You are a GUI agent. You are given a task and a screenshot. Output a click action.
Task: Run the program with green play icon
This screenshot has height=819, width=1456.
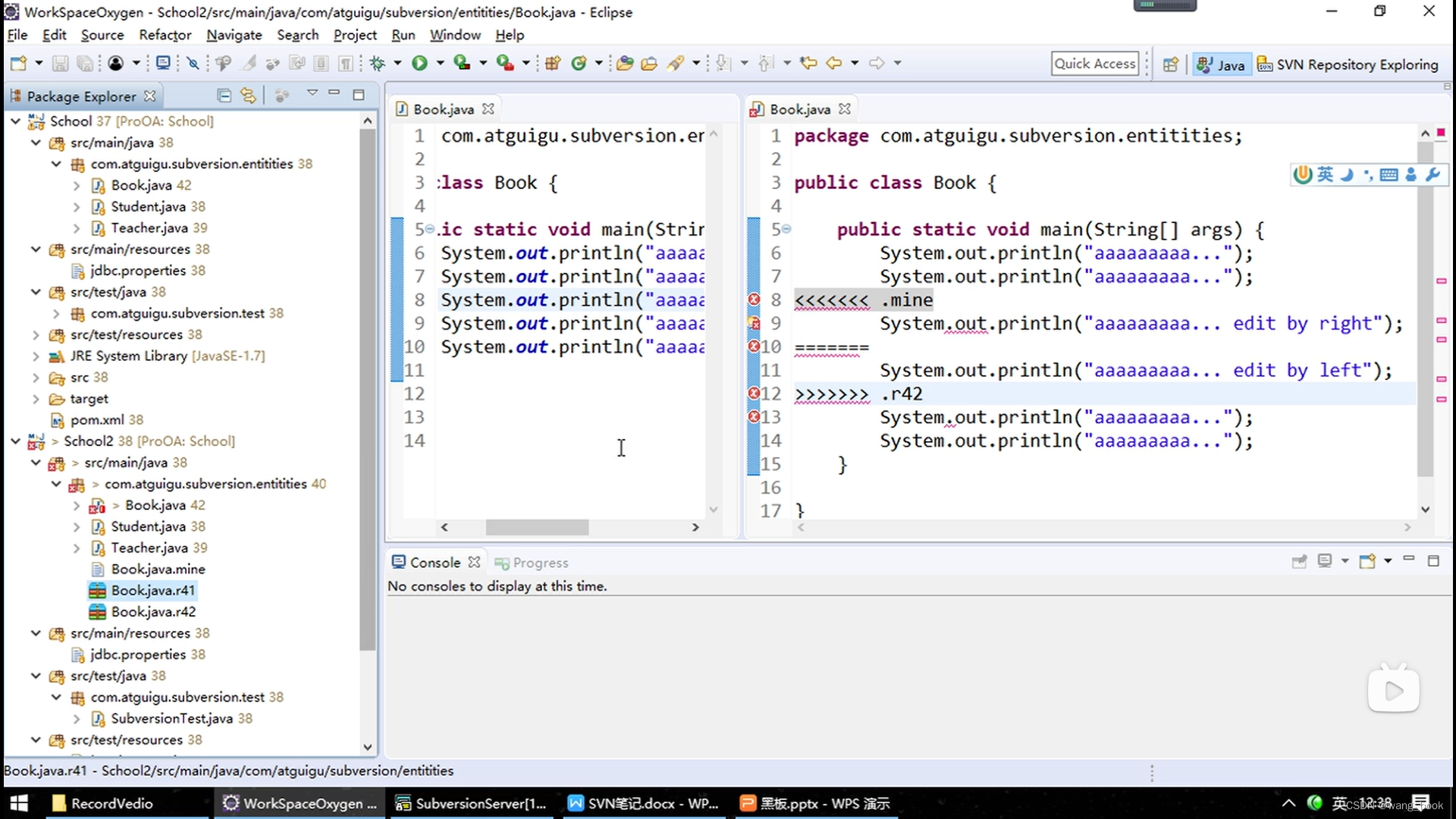pos(419,63)
